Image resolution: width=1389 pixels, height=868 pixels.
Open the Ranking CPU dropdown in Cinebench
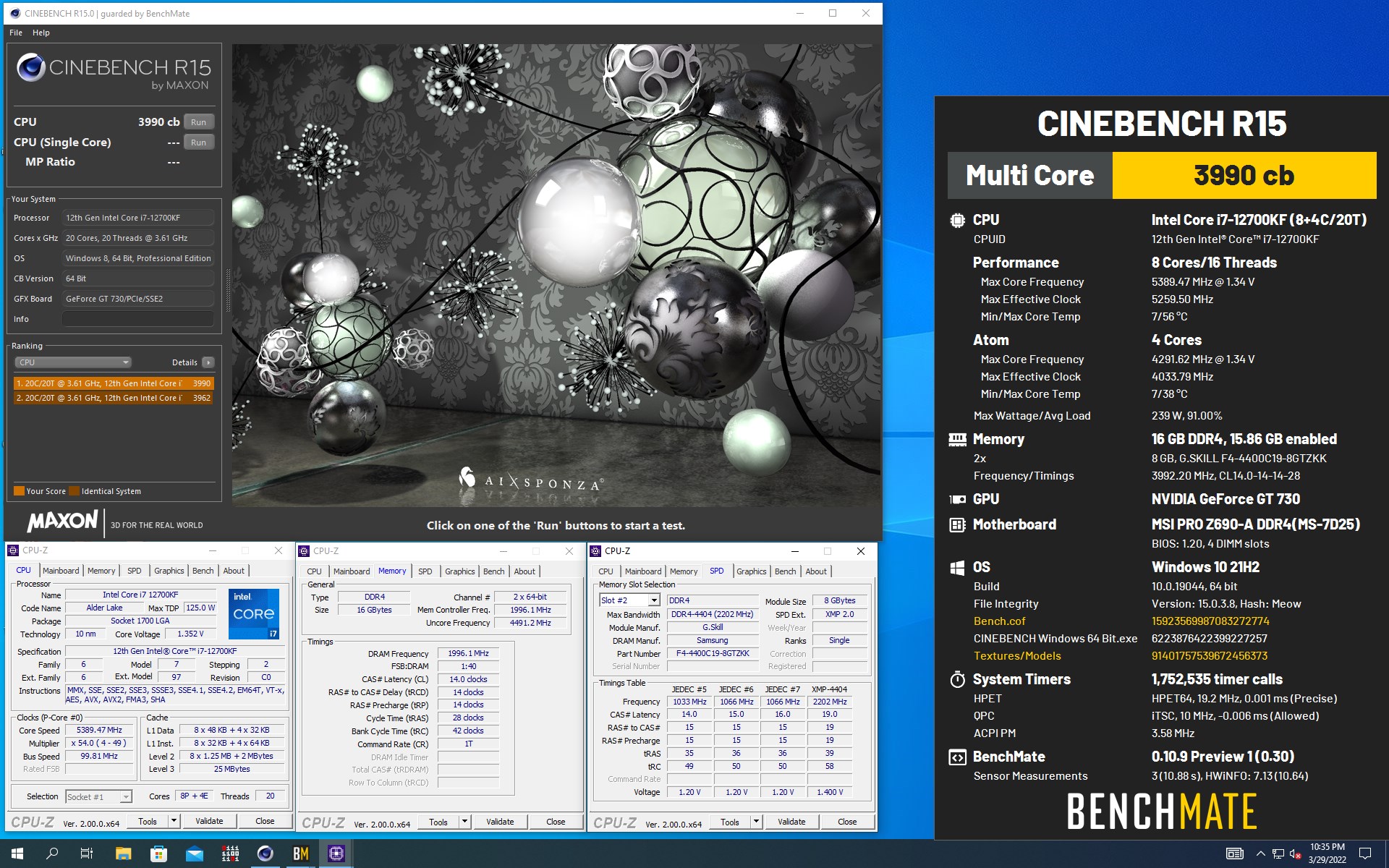pyautogui.click(x=73, y=362)
